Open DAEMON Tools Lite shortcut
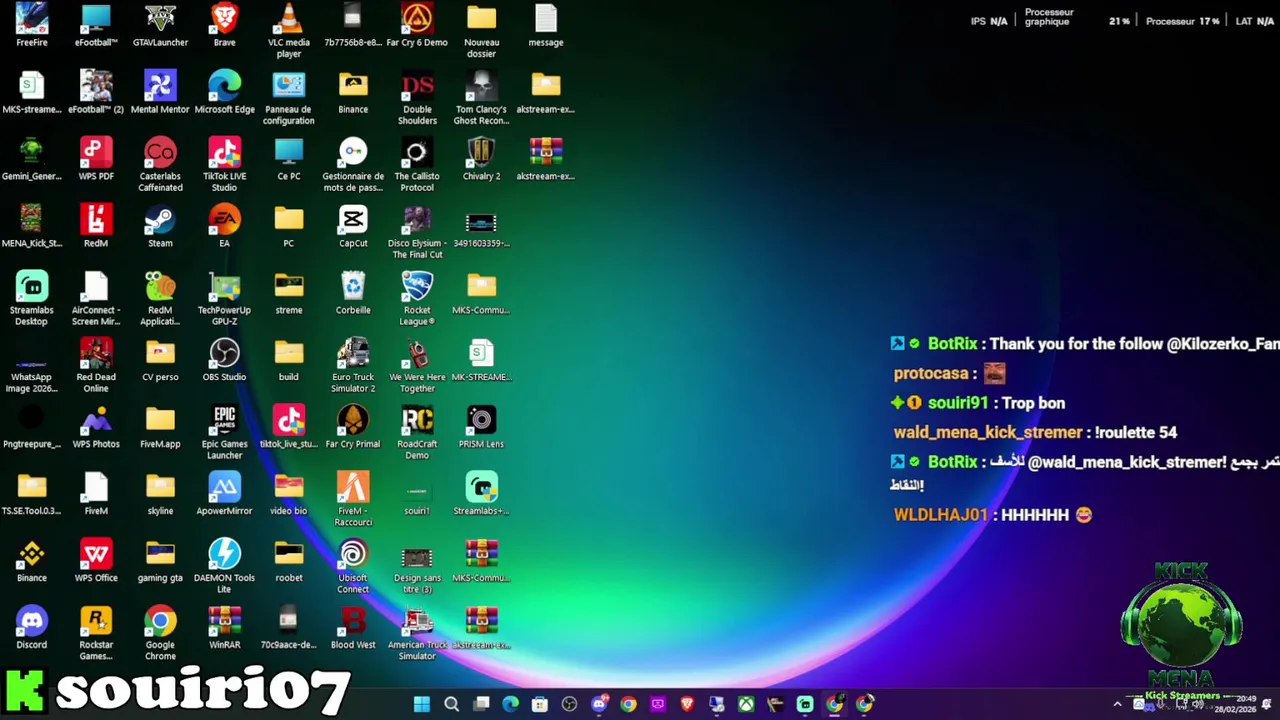Screen dimensions: 1280x720 coord(224,567)
